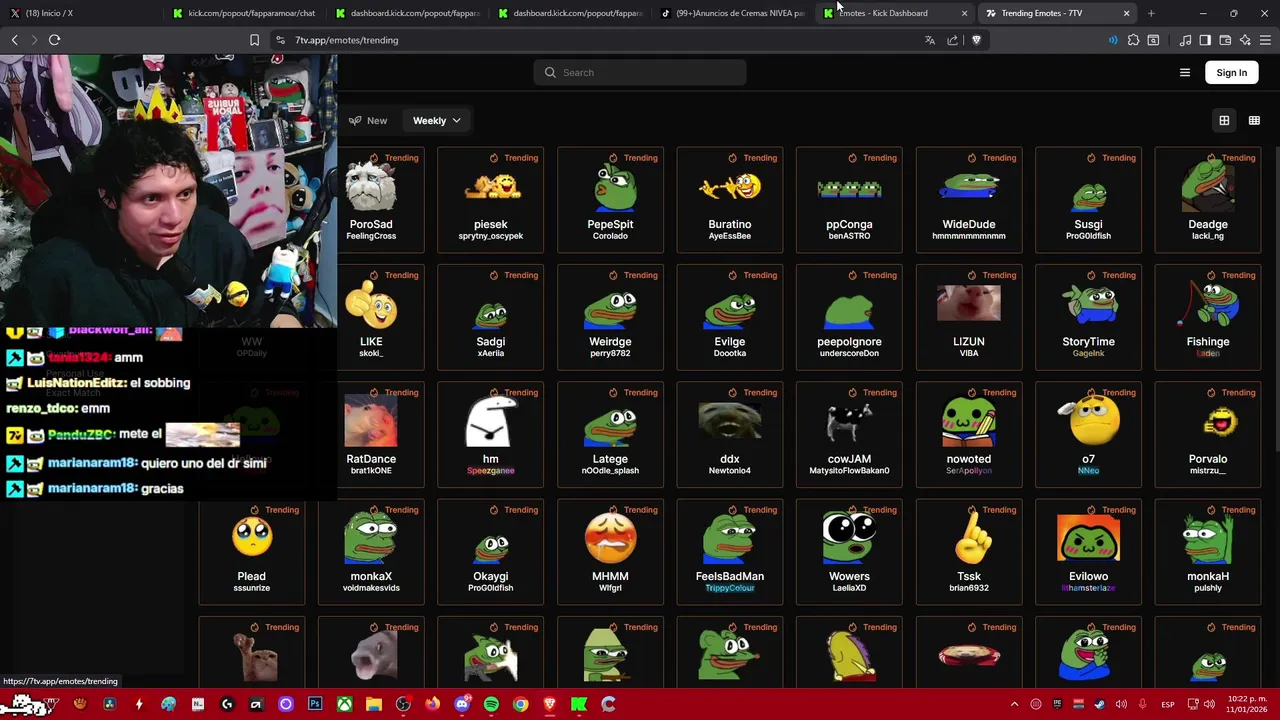
Task: Open browser extensions puzzle icon
Action: click(1133, 40)
